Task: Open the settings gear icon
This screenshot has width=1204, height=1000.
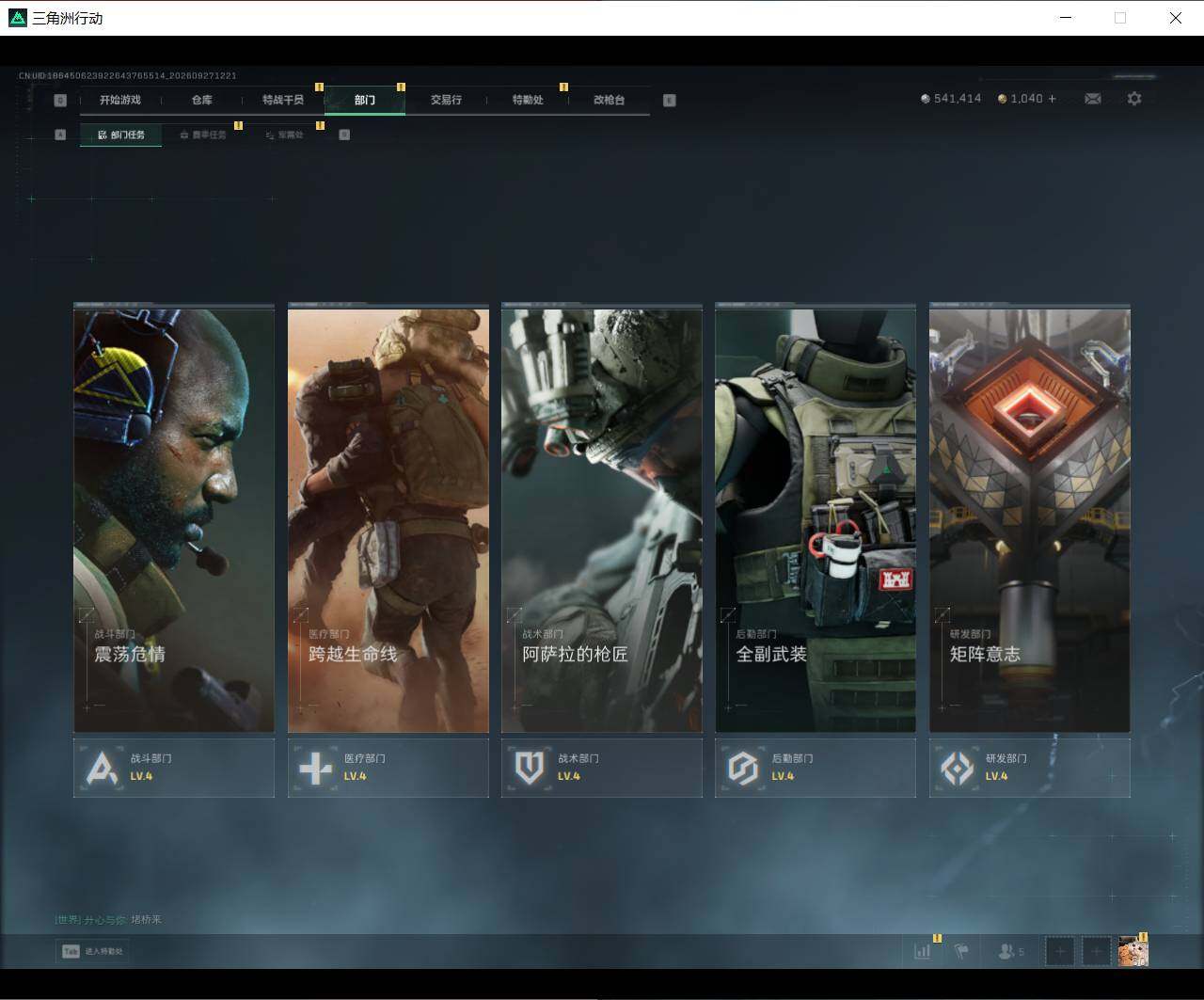Action: pyautogui.click(x=1134, y=99)
